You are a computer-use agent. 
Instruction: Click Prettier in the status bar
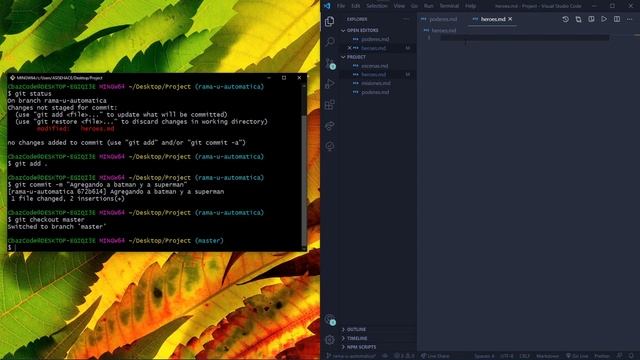(x=602, y=356)
